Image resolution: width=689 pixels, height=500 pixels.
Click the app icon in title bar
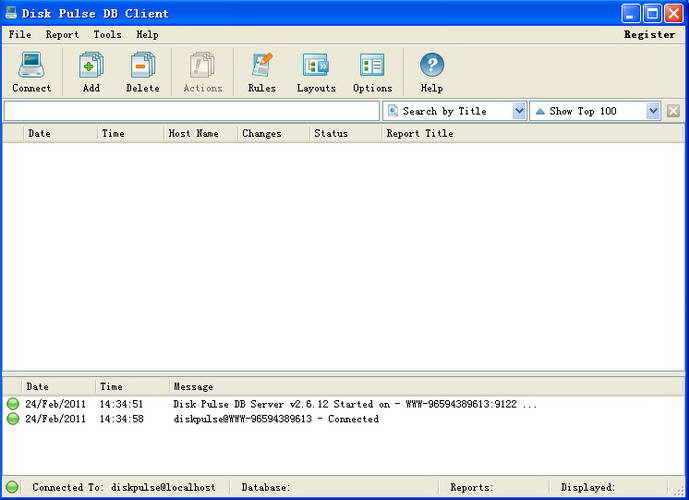click(x=11, y=13)
